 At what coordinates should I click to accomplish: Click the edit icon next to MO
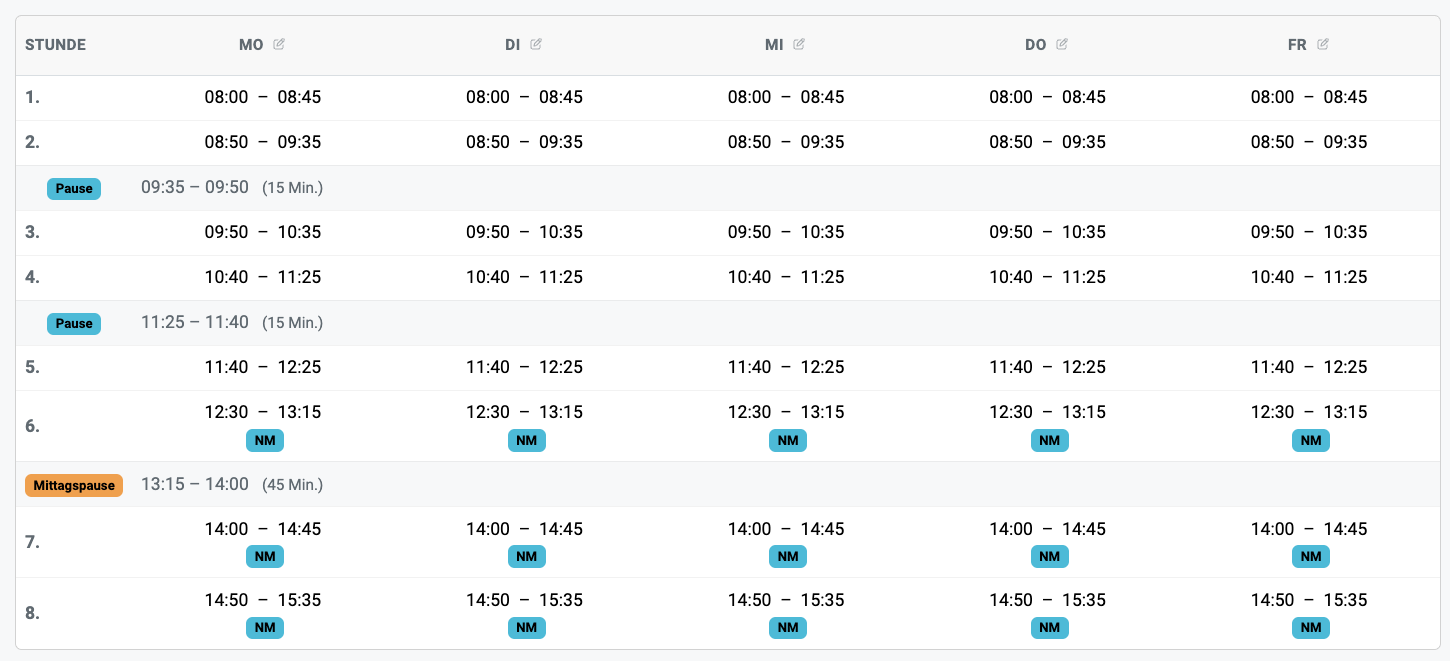tap(279, 45)
